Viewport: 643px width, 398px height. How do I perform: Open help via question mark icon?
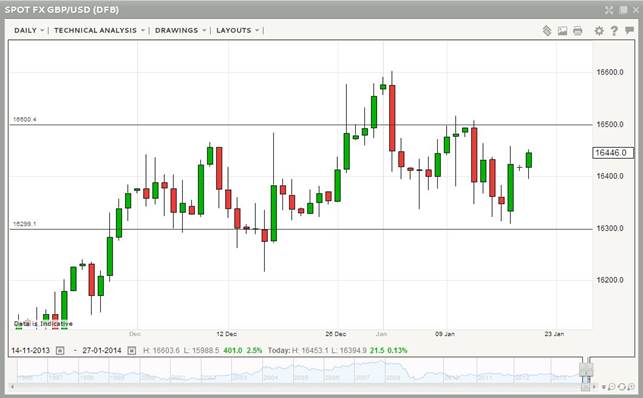click(614, 31)
